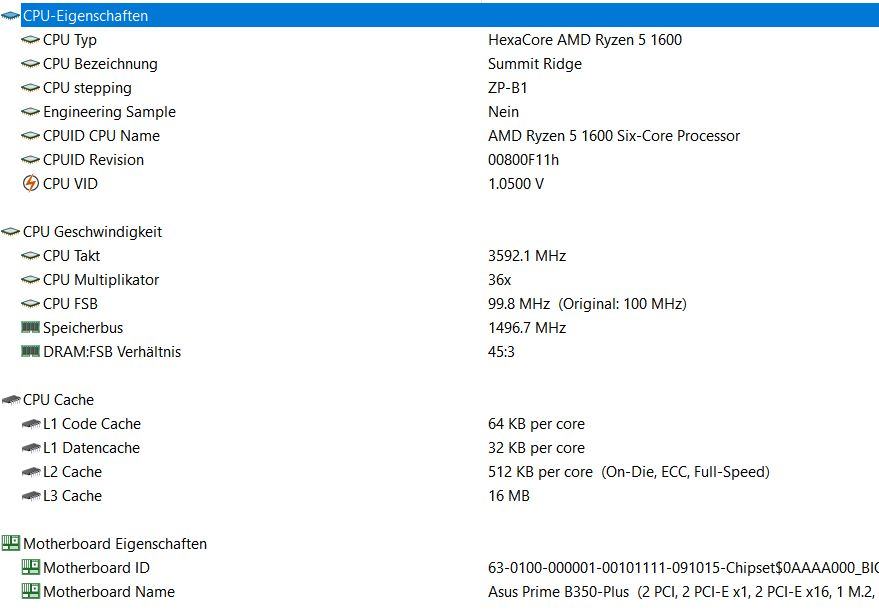The image size is (879, 611).
Task: Click the memory module icon for Speicherbus
Action: 30,327
